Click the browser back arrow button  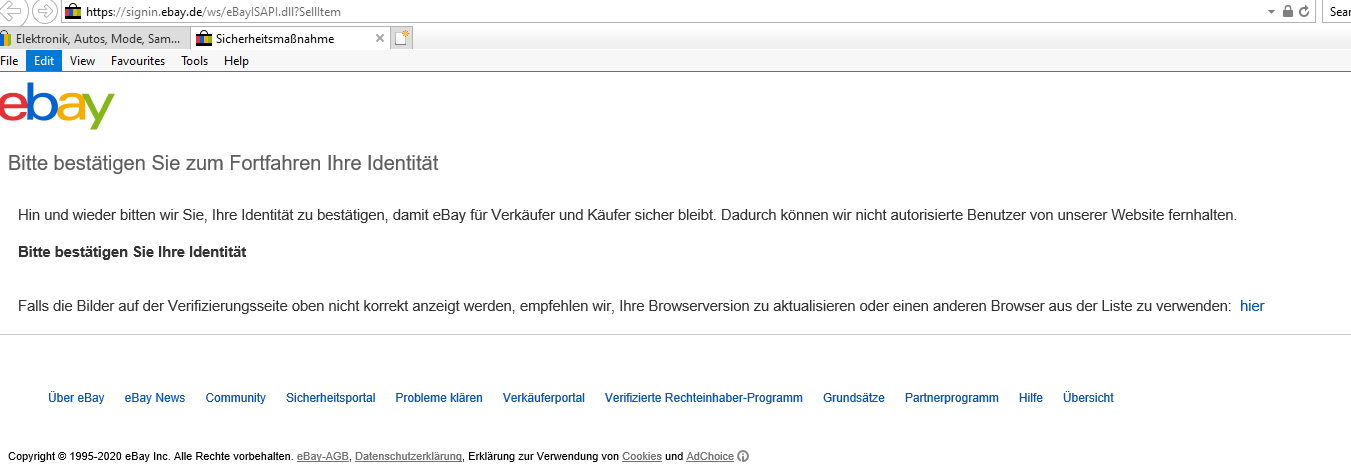pyautogui.click(x=13, y=11)
